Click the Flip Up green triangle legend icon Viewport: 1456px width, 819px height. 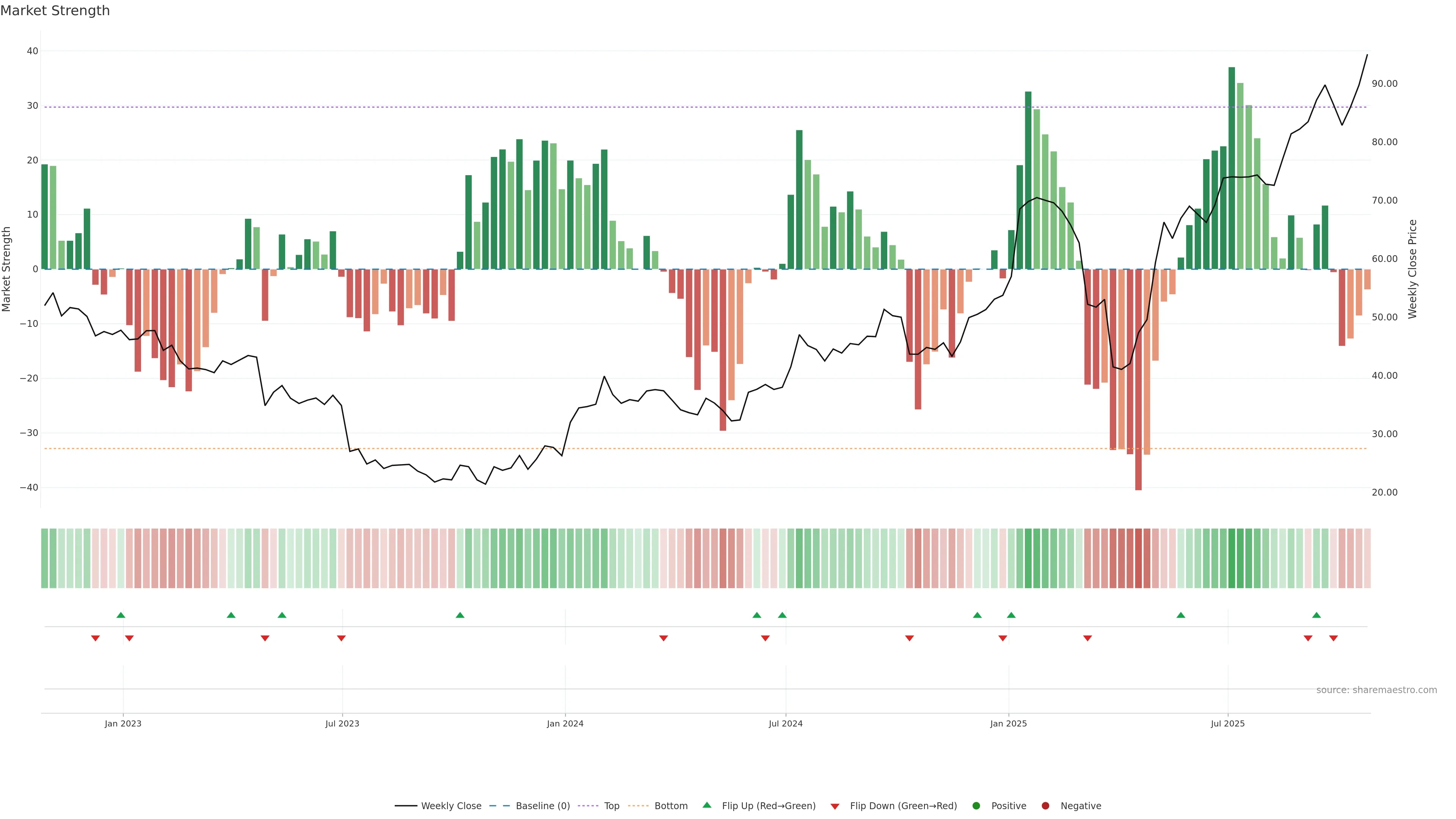click(x=706, y=805)
